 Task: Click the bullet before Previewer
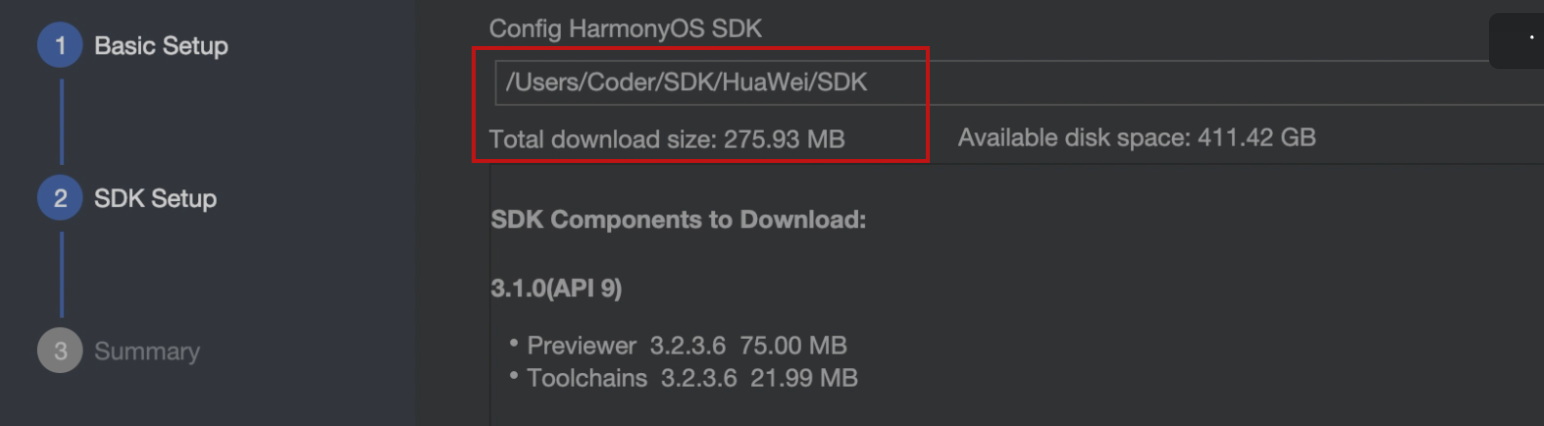(x=514, y=344)
